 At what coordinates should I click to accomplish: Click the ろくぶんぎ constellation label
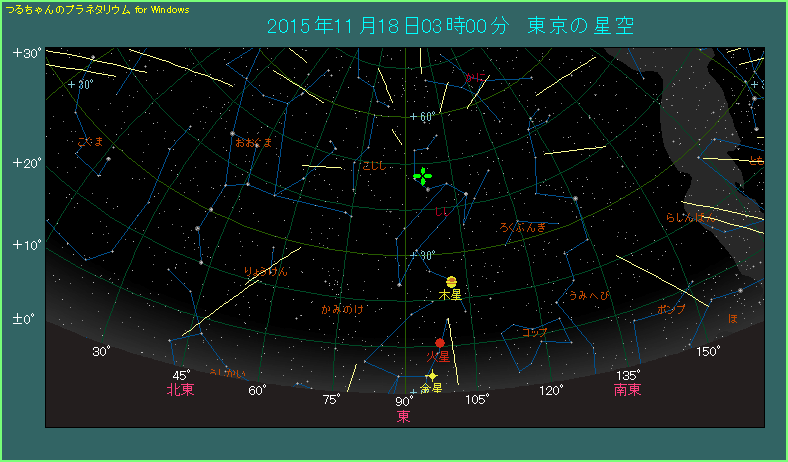pos(523,228)
